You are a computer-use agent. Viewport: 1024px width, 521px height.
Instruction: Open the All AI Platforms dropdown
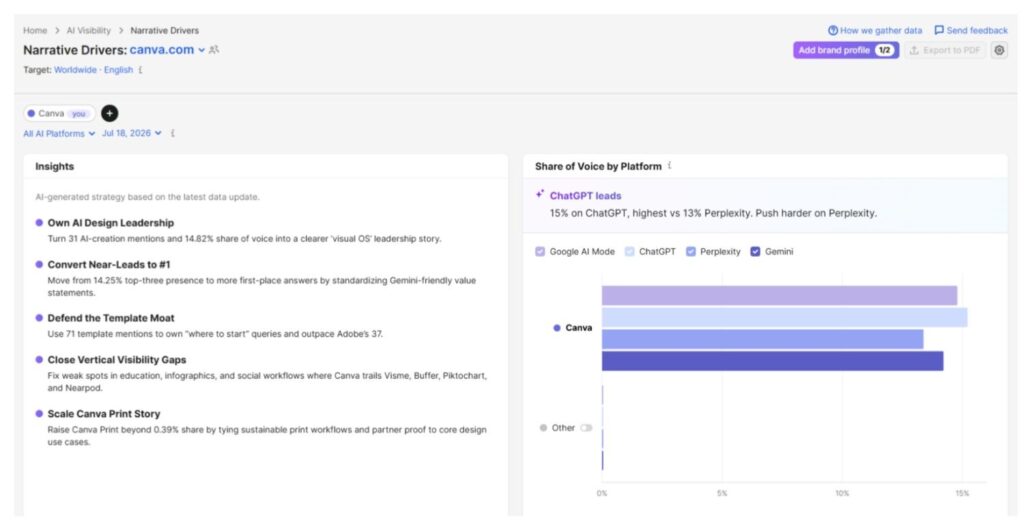click(x=59, y=133)
